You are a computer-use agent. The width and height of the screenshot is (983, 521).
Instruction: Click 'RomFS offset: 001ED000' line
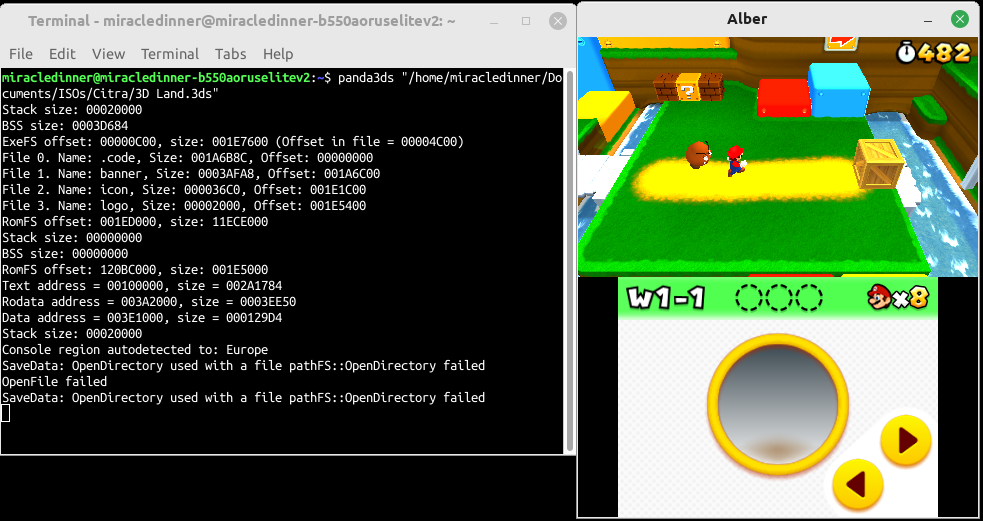(135, 221)
